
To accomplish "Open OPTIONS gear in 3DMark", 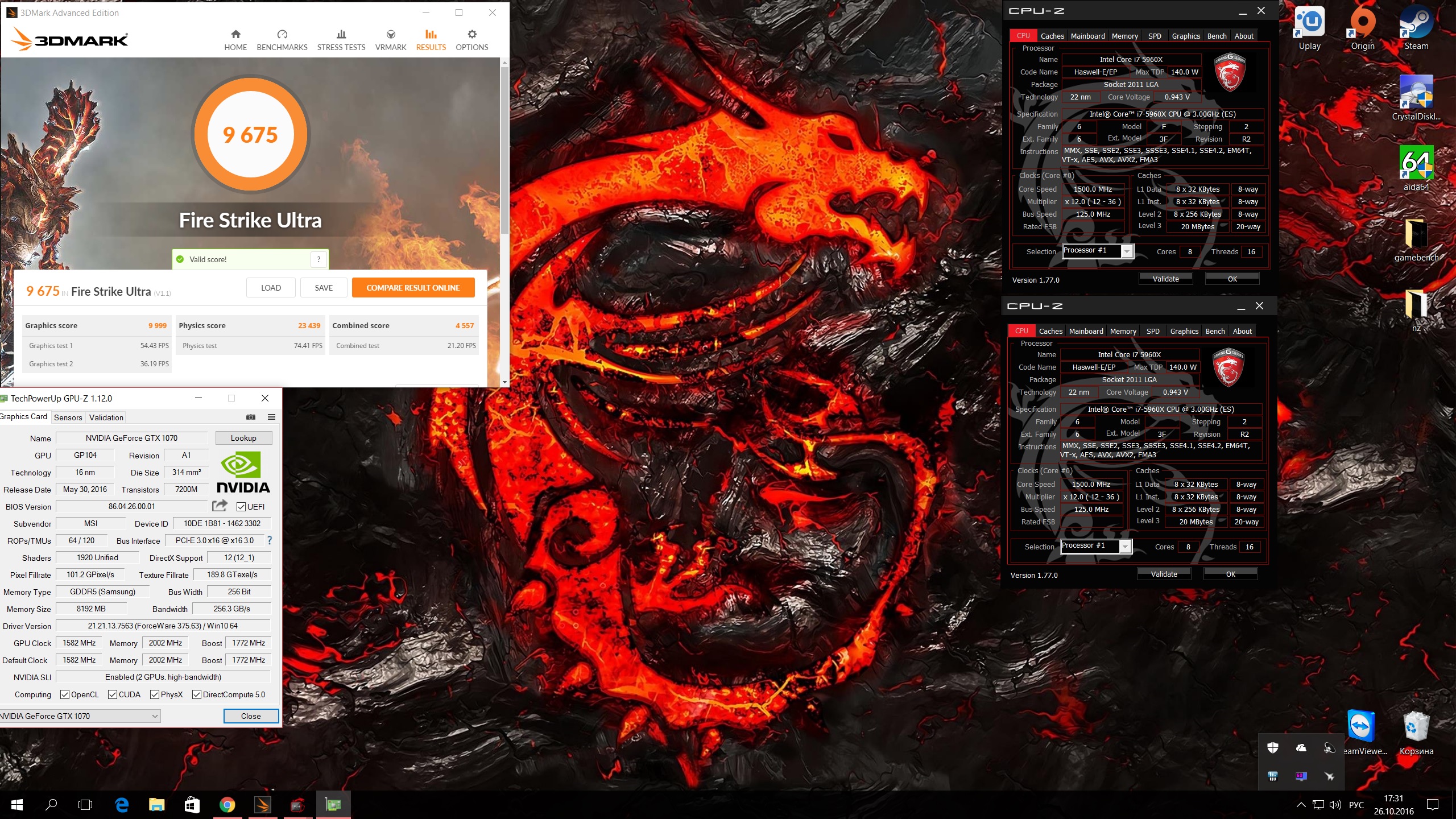I will 472,40.
